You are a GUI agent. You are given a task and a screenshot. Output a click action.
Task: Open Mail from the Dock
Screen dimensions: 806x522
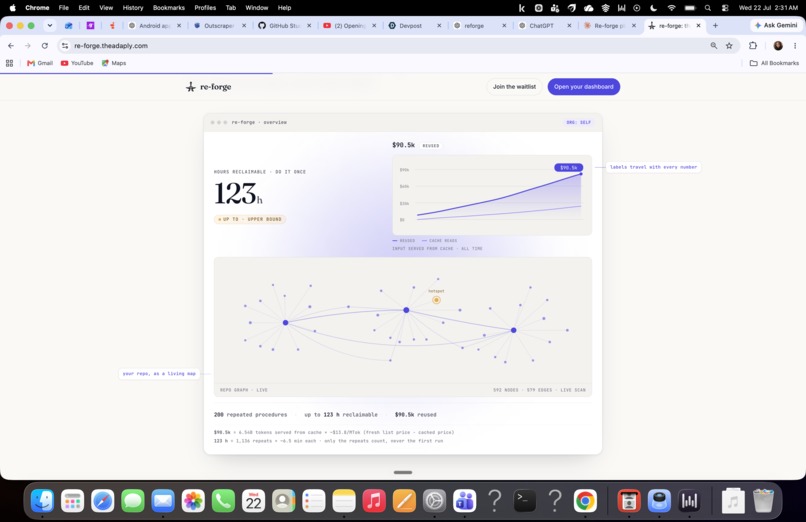(x=163, y=501)
